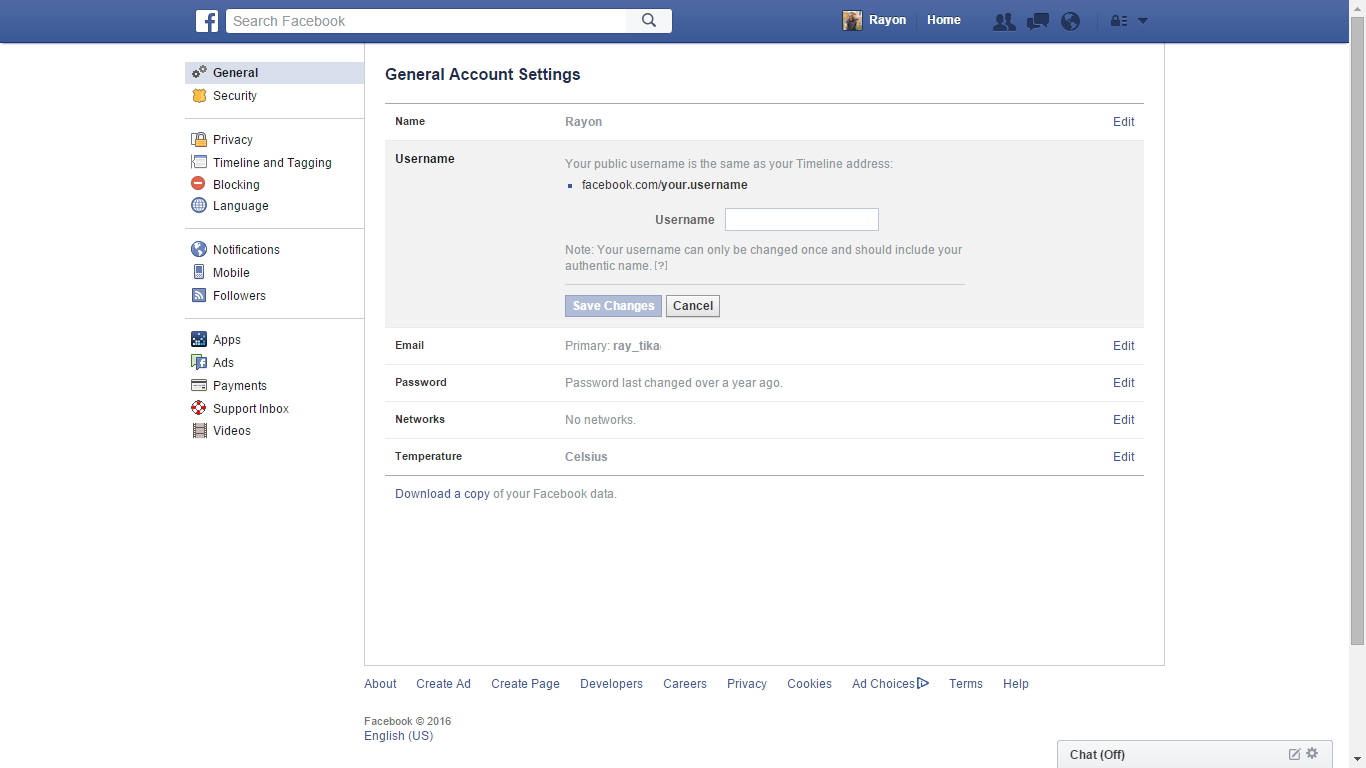The width and height of the screenshot is (1366, 768).
Task: Click the Security badge icon
Action: coord(199,96)
